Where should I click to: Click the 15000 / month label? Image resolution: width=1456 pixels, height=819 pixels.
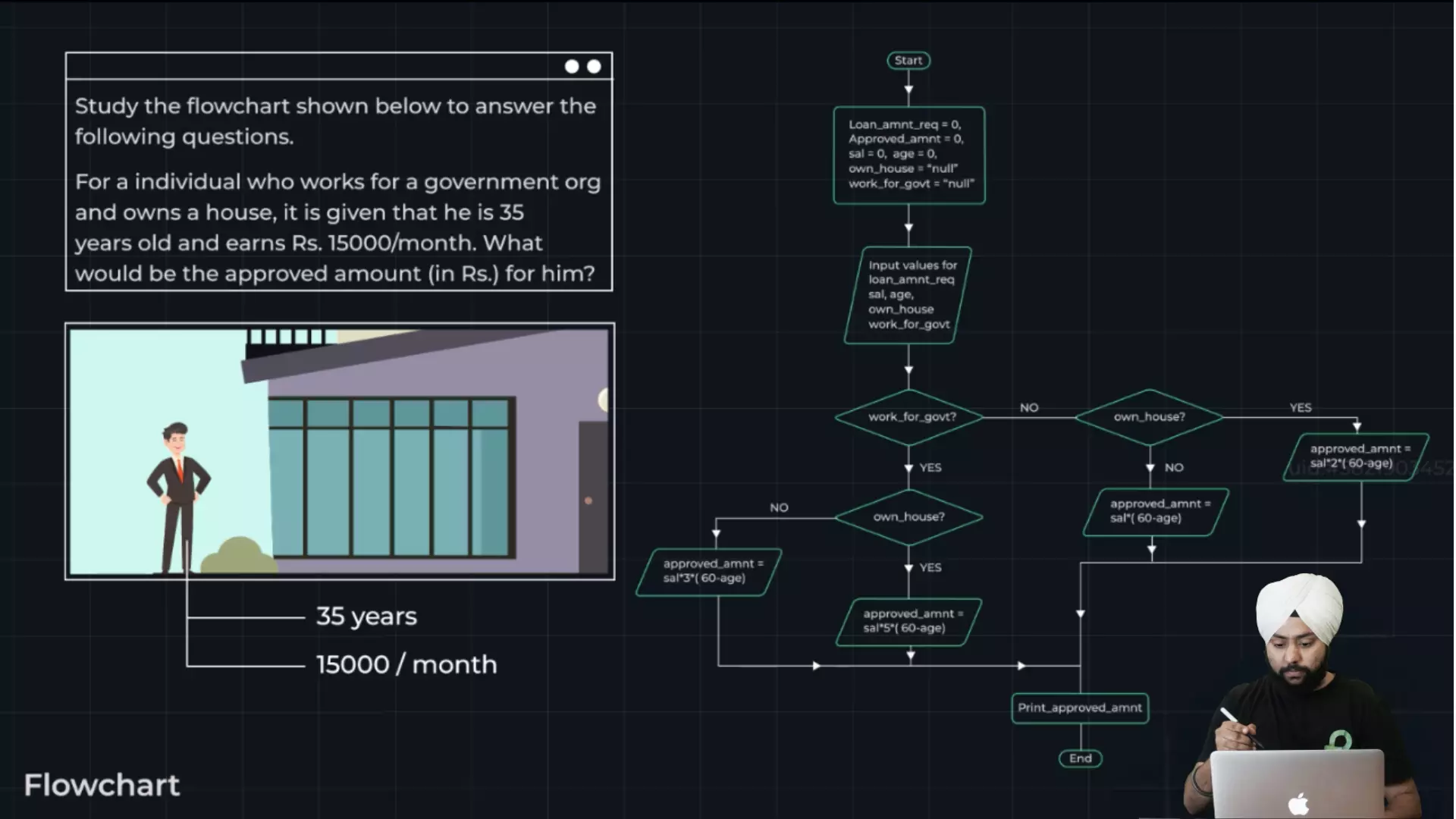(x=406, y=665)
